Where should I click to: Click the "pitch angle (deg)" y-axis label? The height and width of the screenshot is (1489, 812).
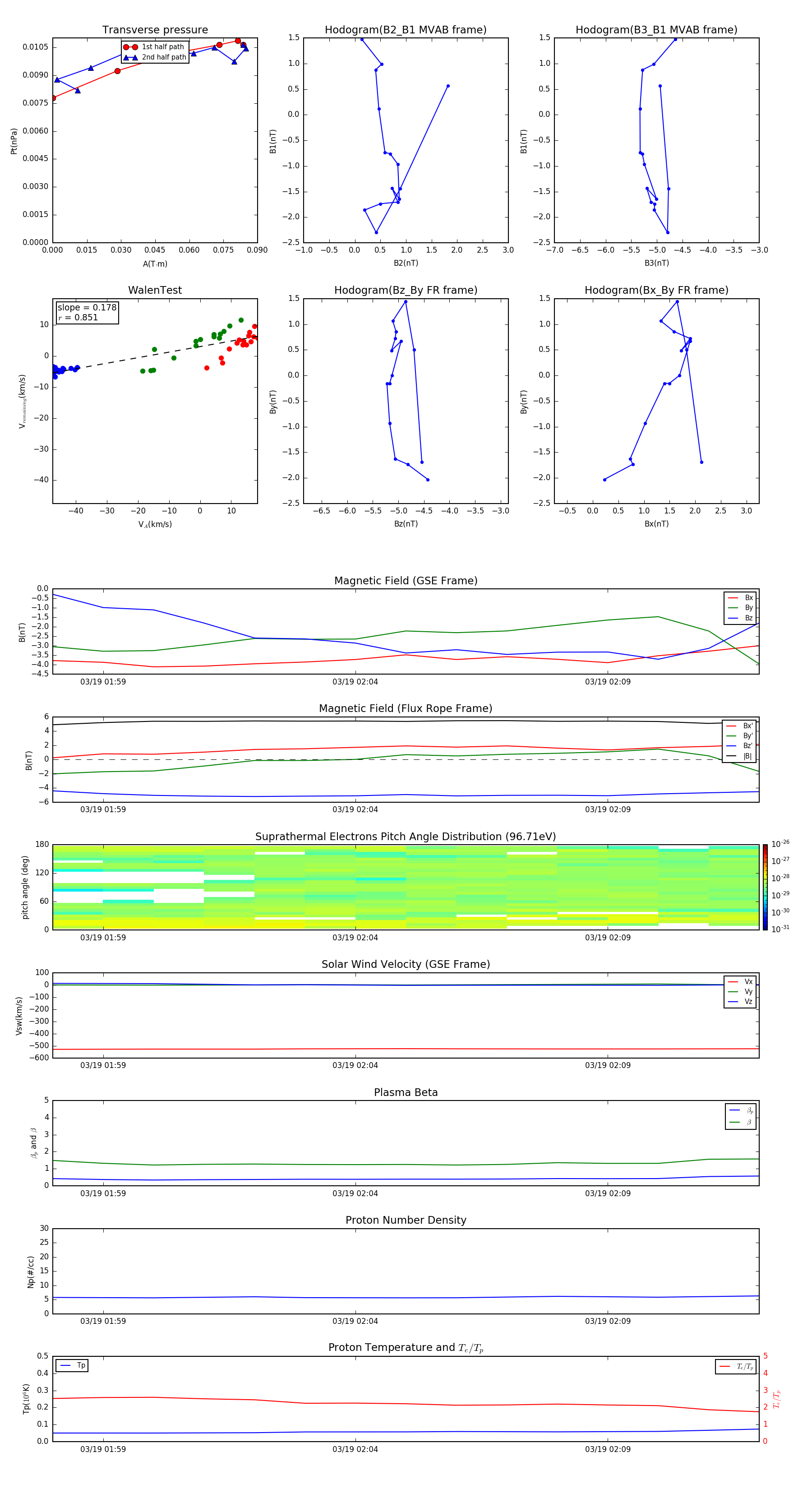click(25, 887)
